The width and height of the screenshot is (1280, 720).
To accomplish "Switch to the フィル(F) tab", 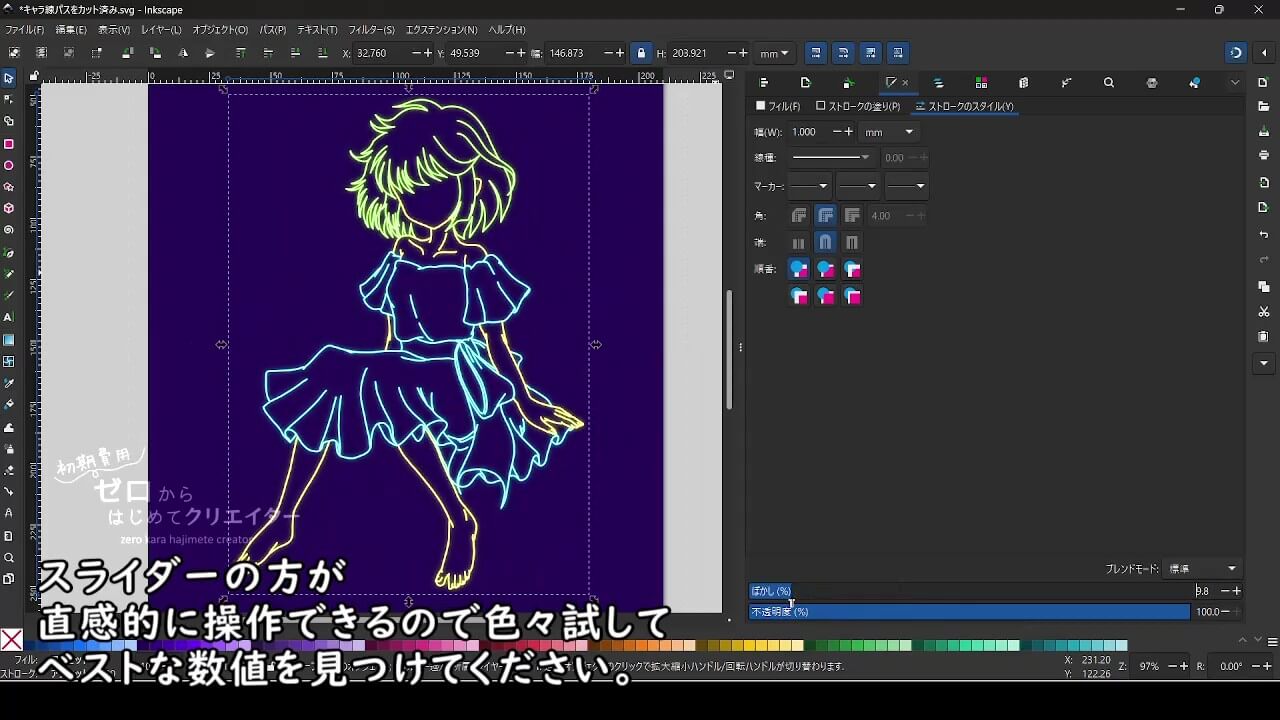I will [778, 106].
